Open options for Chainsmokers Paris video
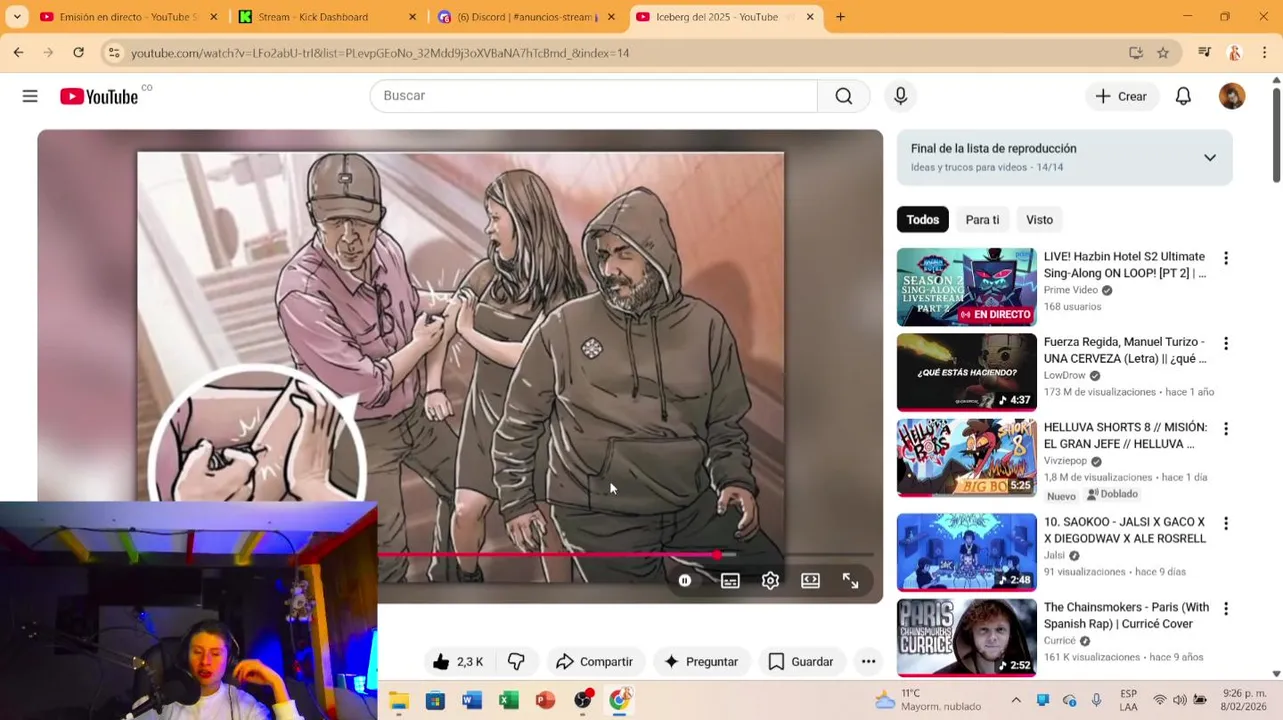 click(1225, 608)
